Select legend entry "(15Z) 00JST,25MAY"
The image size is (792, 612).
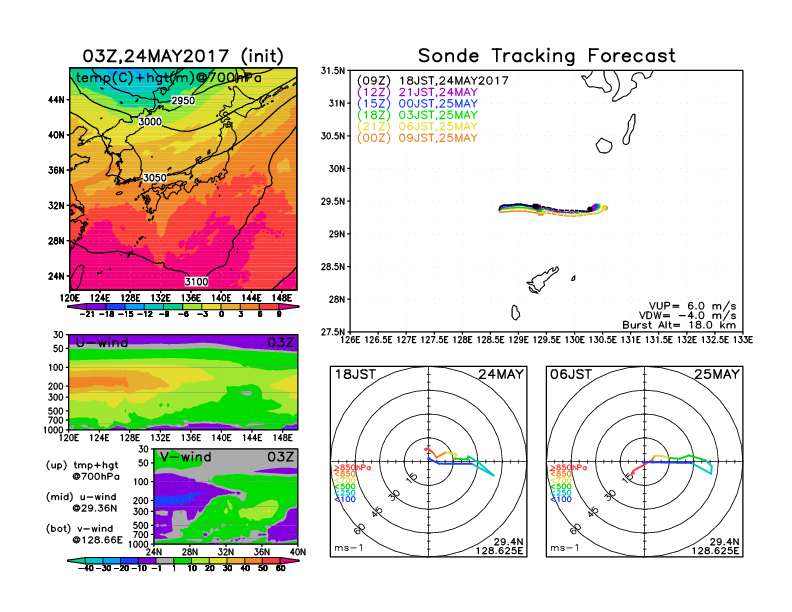tap(417, 104)
